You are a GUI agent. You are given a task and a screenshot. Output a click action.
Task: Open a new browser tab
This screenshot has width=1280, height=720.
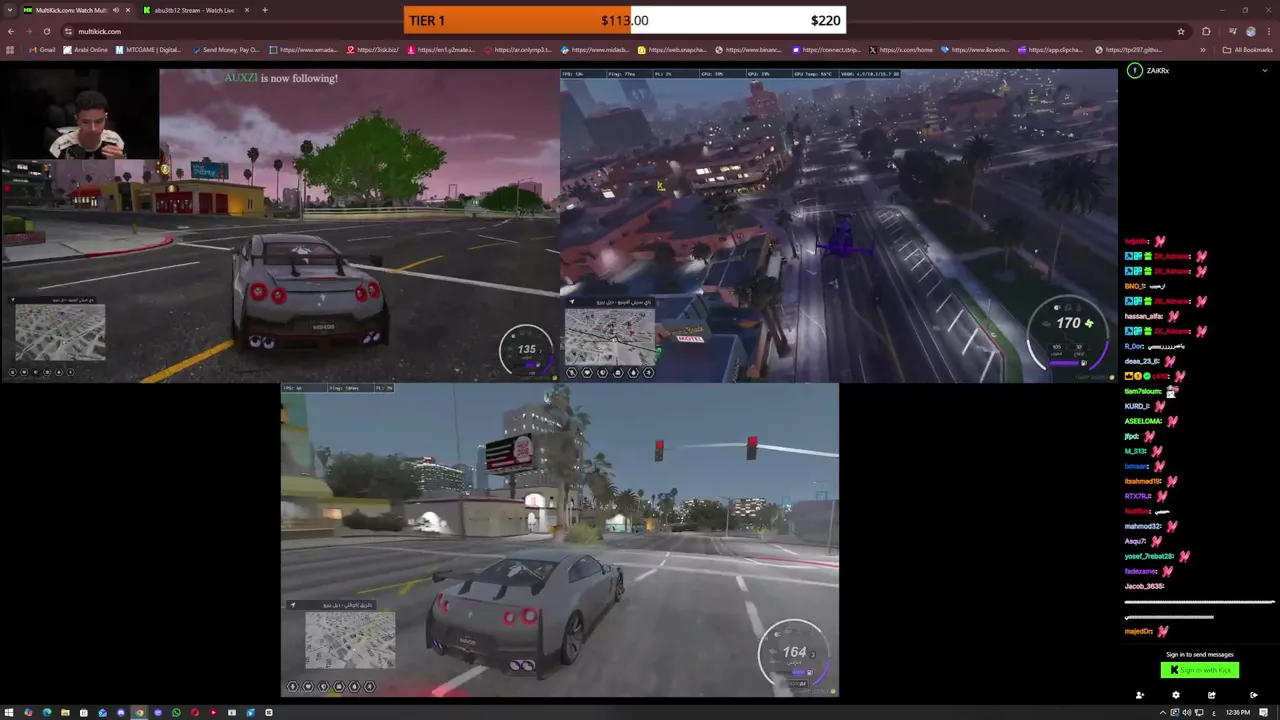(x=265, y=10)
